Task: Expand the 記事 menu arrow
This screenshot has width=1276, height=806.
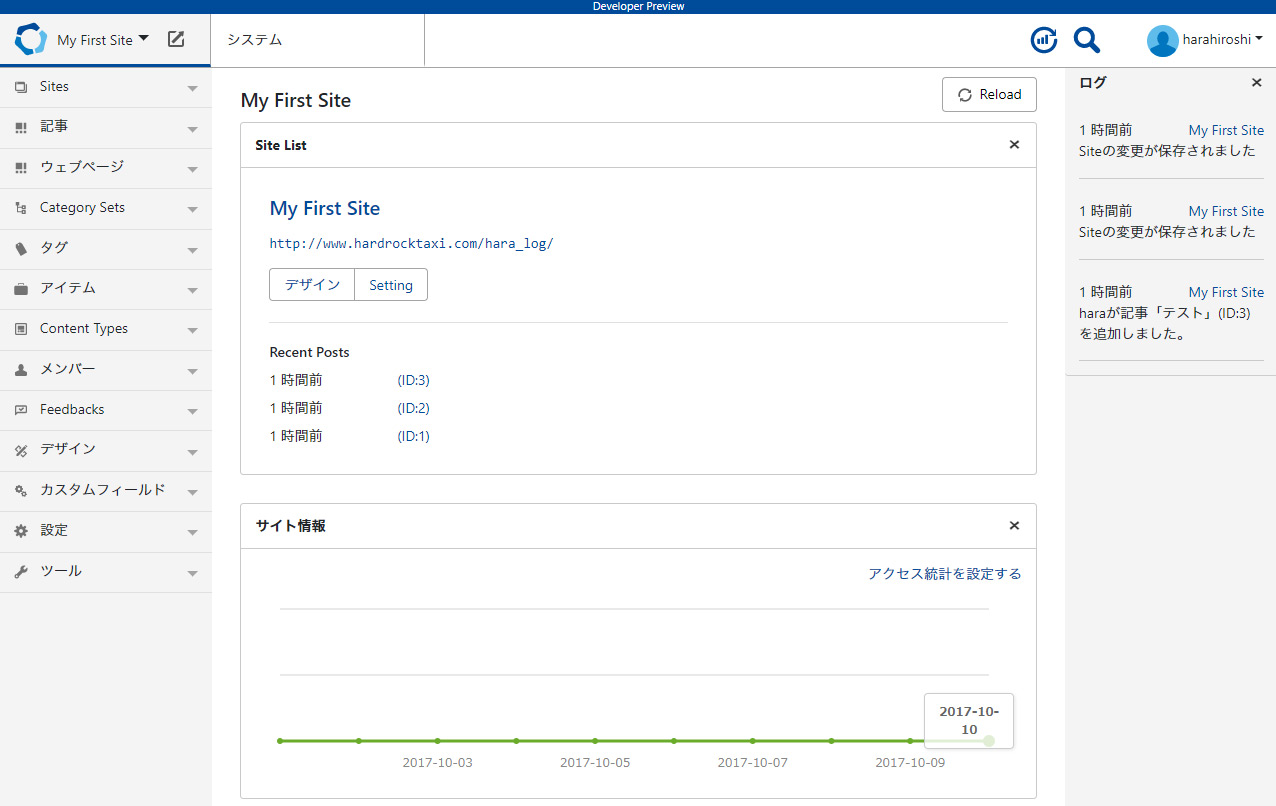Action: [193, 130]
